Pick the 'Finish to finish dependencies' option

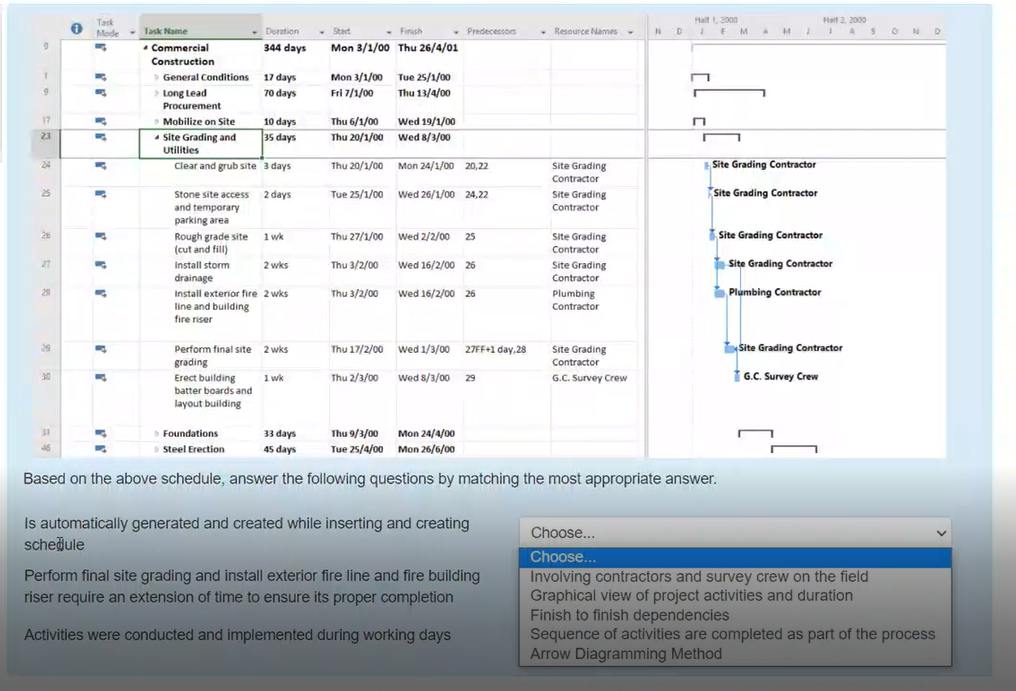pyautogui.click(x=629, y=615)
